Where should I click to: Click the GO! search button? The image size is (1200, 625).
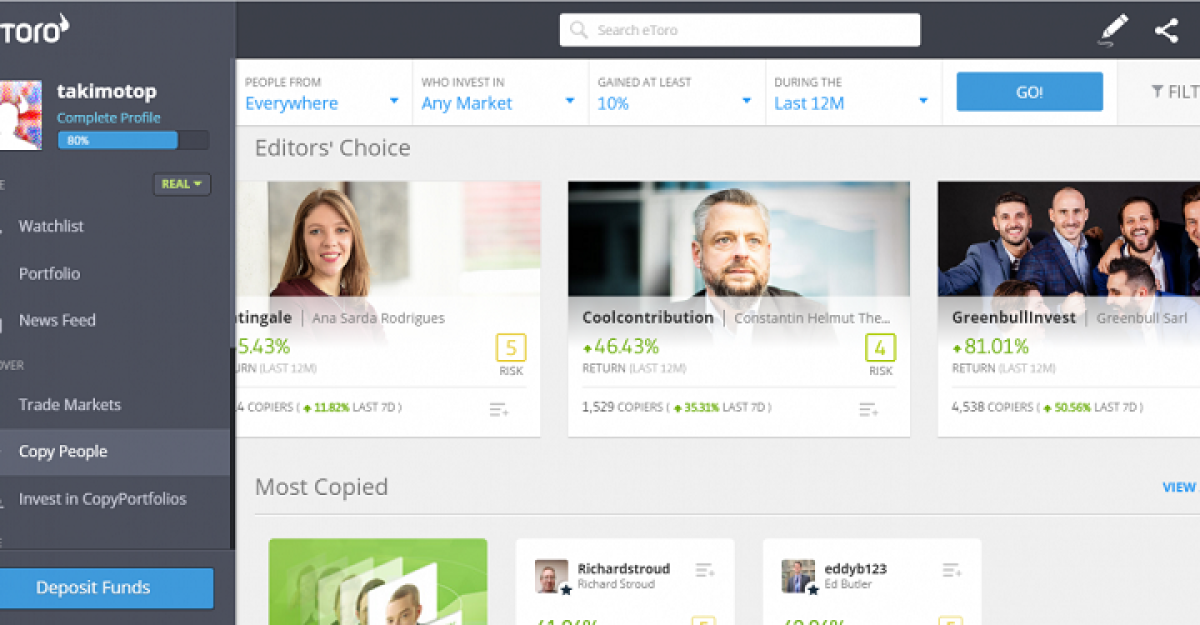click(x=1030, y=92)
